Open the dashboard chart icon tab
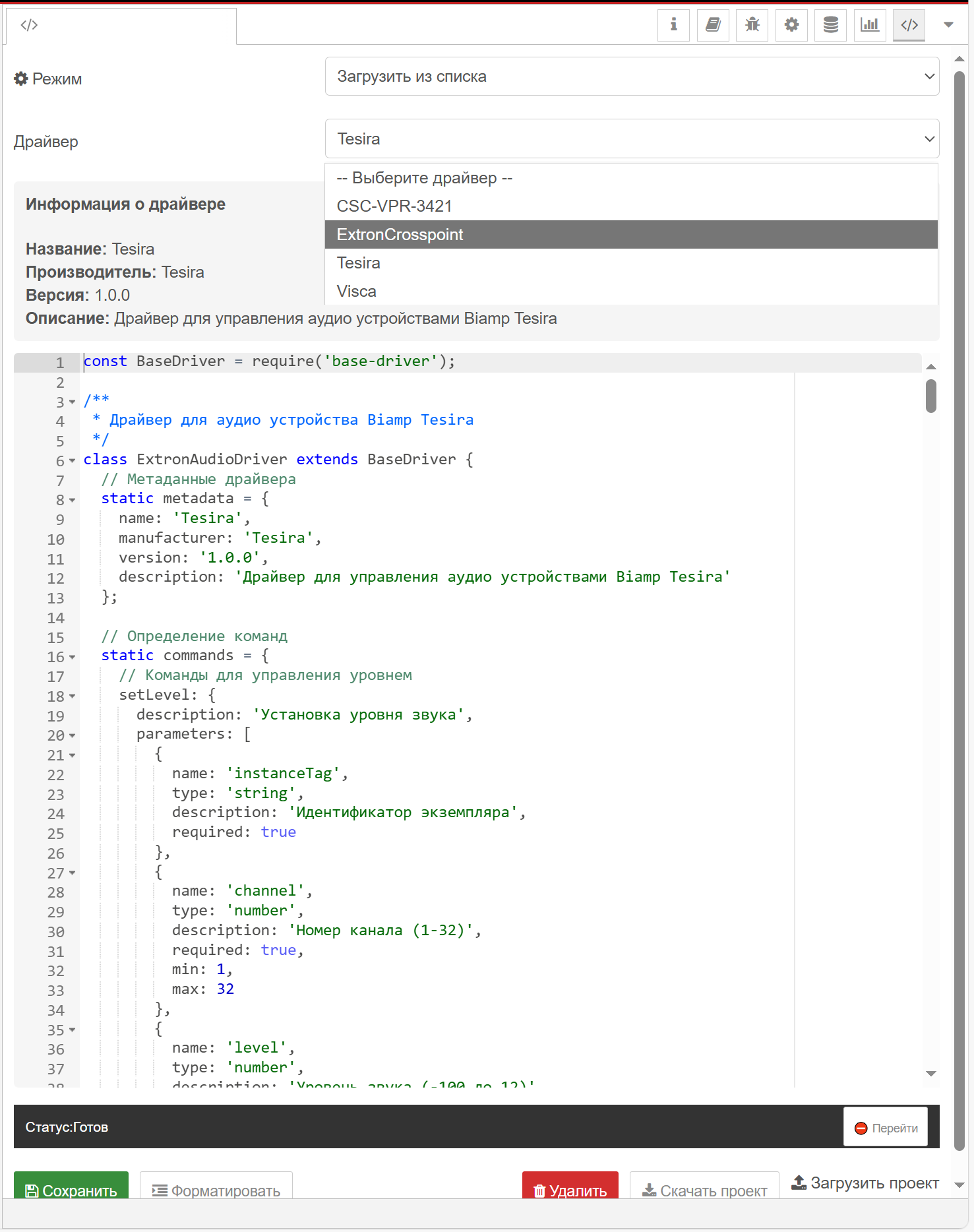The height and width of the screenshot is (1232, 974). point(870,25)
